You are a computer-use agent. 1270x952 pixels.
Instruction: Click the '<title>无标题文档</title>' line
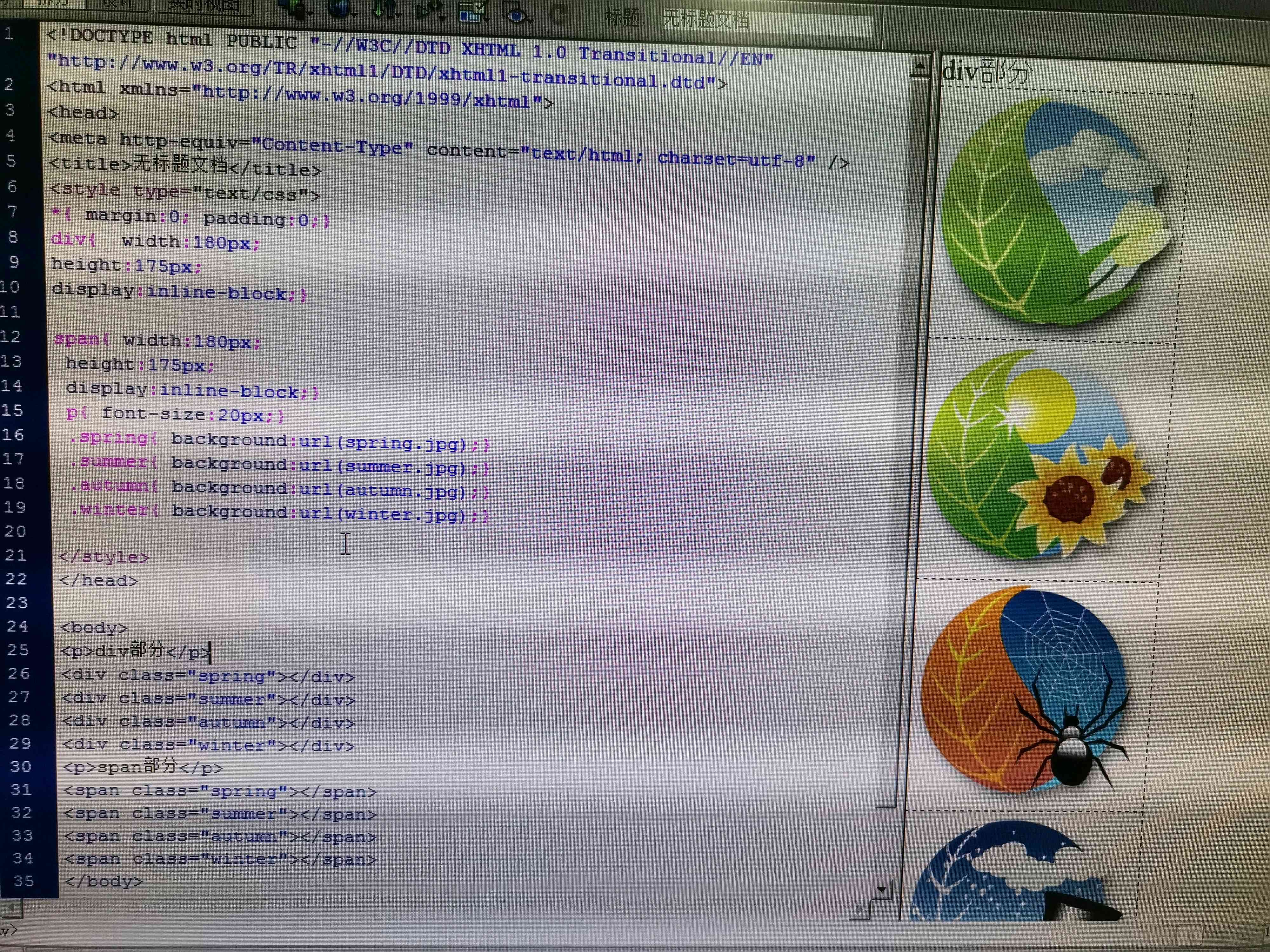(x=185, y=166)
